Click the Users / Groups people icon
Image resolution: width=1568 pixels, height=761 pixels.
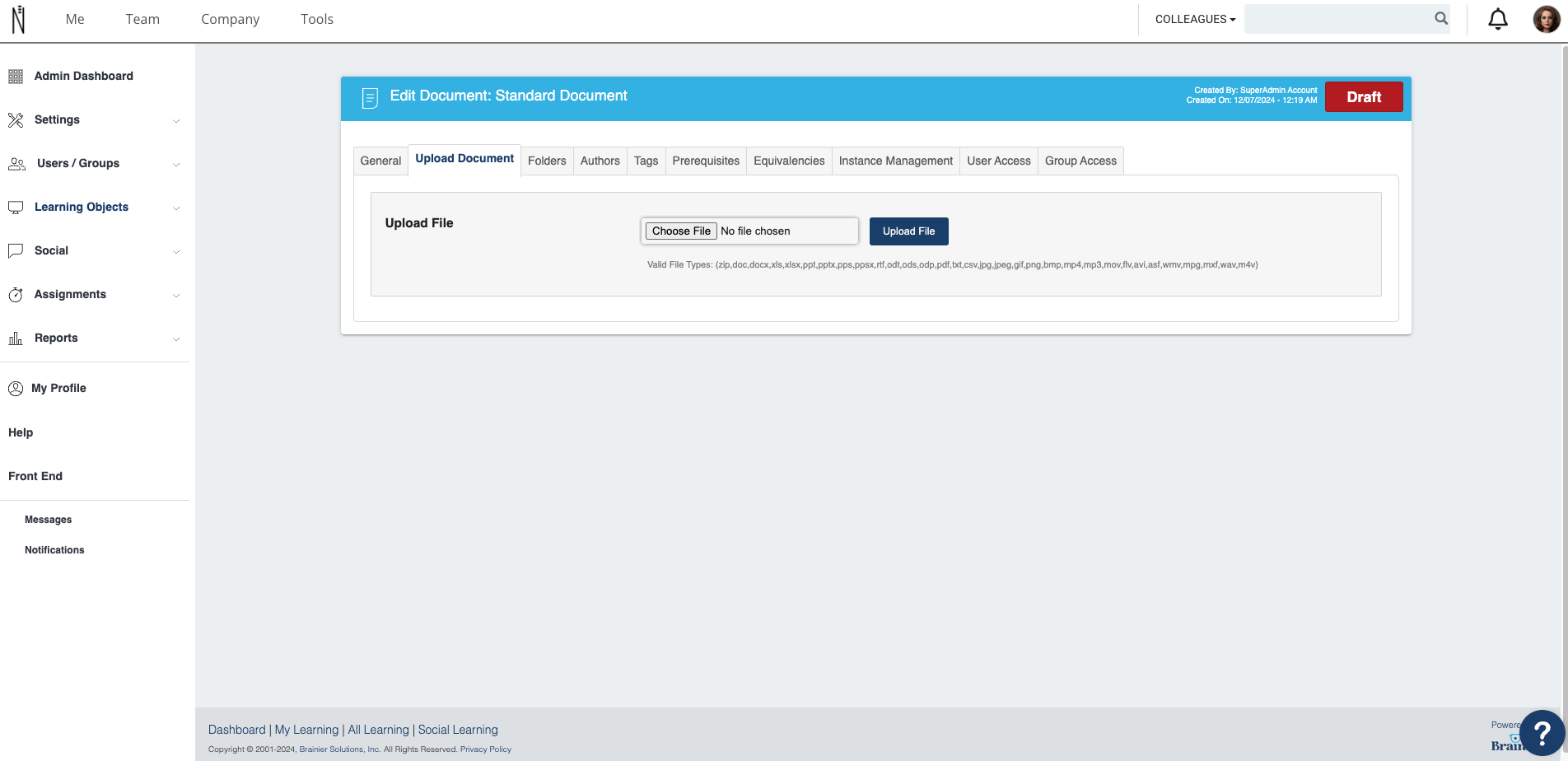(16, 164)
